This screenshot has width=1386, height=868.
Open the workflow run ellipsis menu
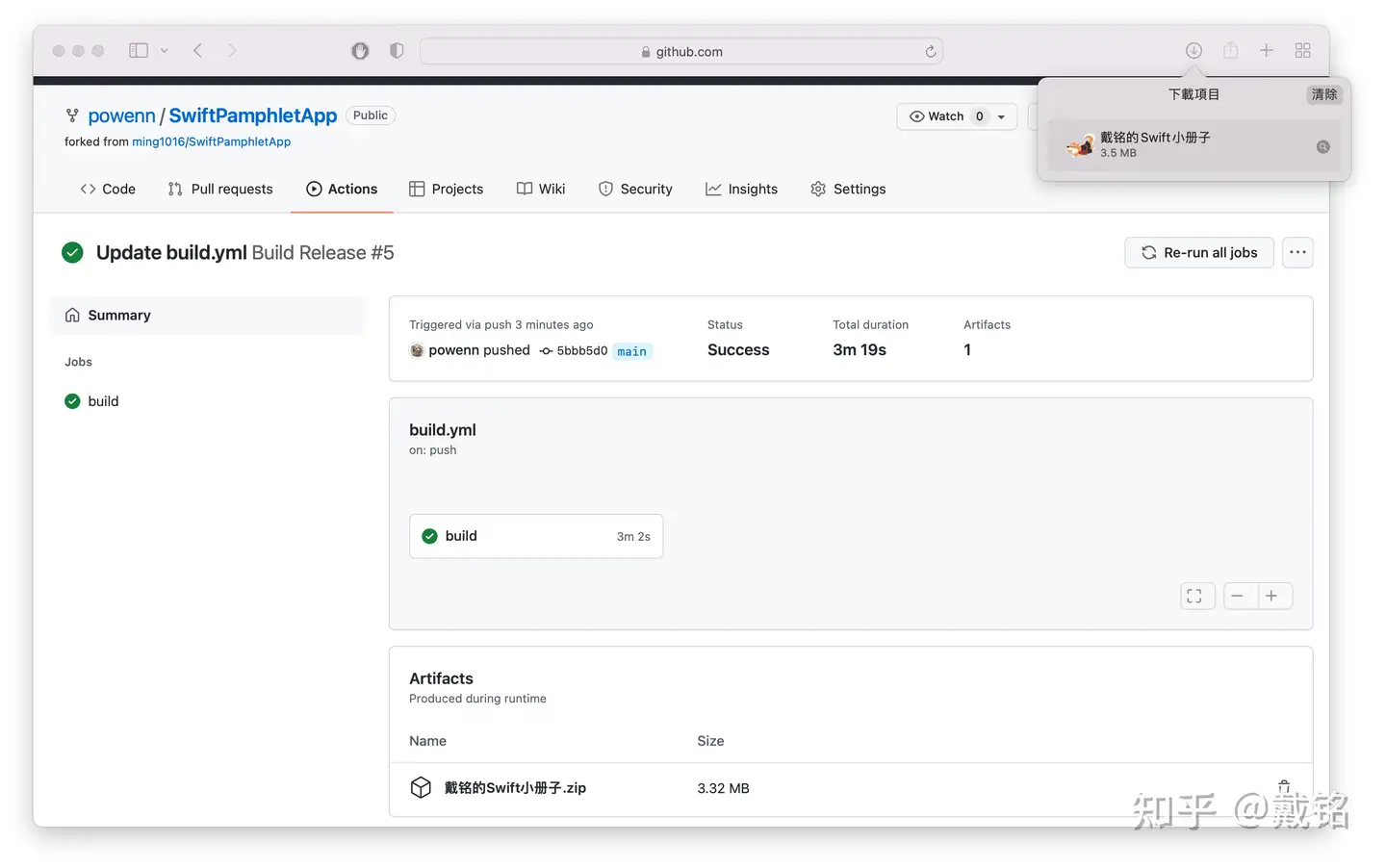click(1297, 253)
